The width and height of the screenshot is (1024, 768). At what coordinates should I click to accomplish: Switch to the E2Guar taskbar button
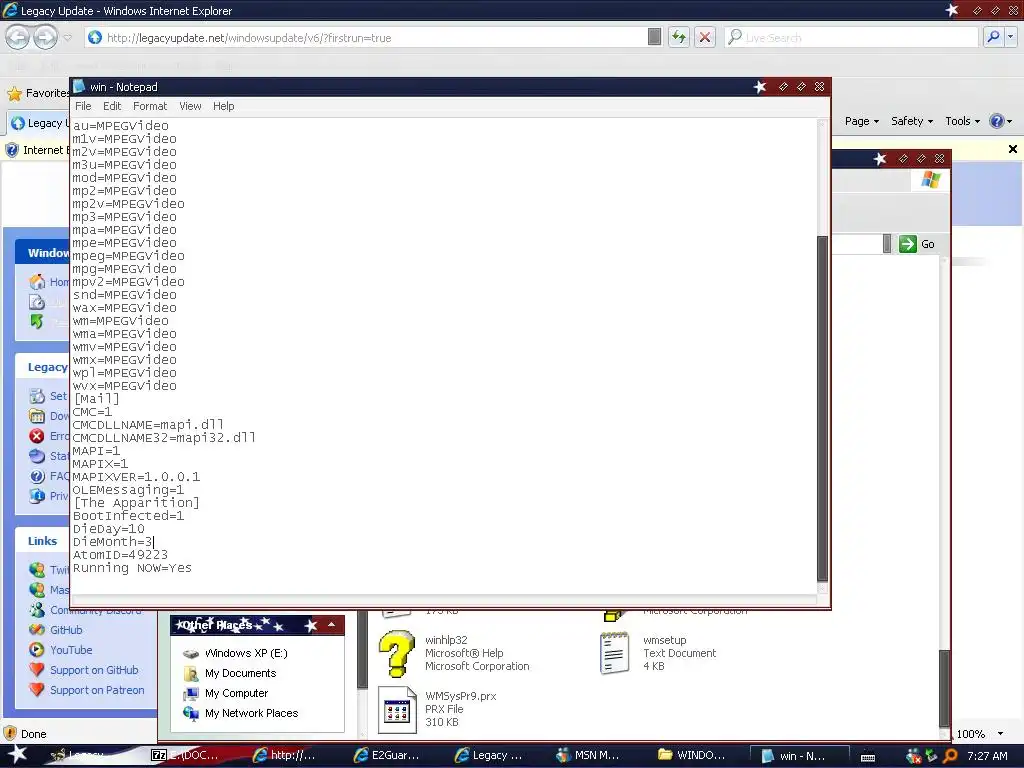tap(387, 756)
